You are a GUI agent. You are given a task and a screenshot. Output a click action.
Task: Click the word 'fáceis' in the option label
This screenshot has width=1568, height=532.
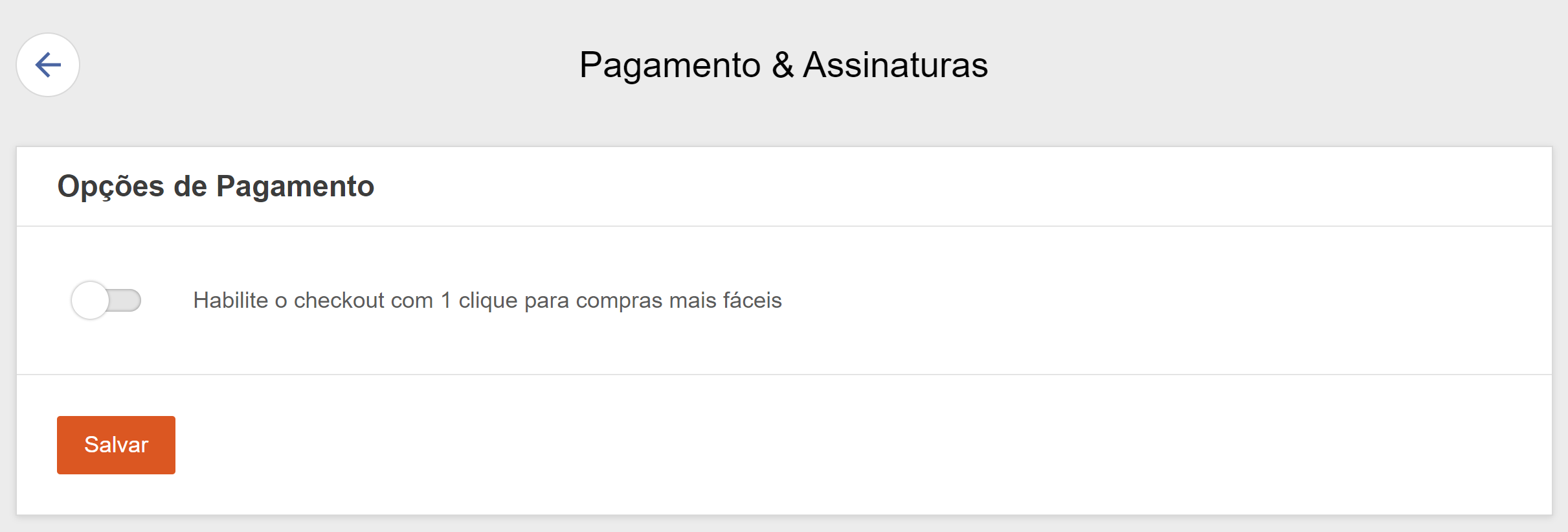pyautogui.click(x=752, y=301)
